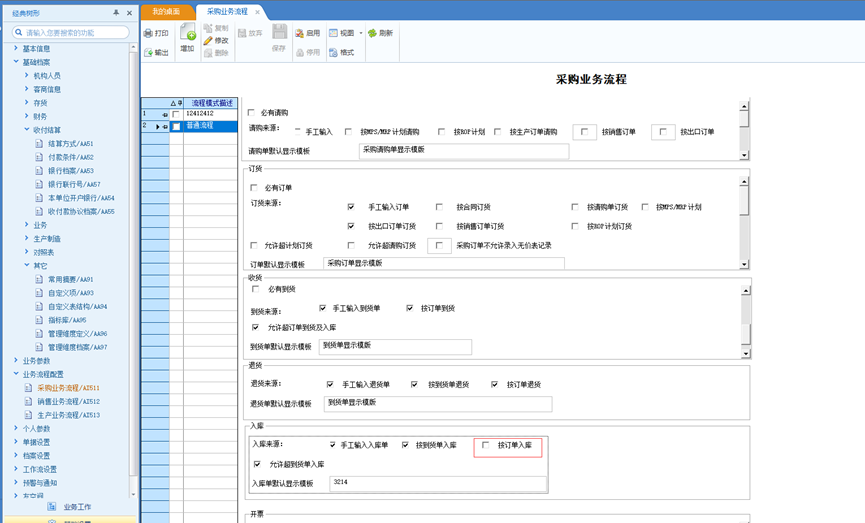
Task: Click the 打印 print icon in toolbar
Action: 148,33
